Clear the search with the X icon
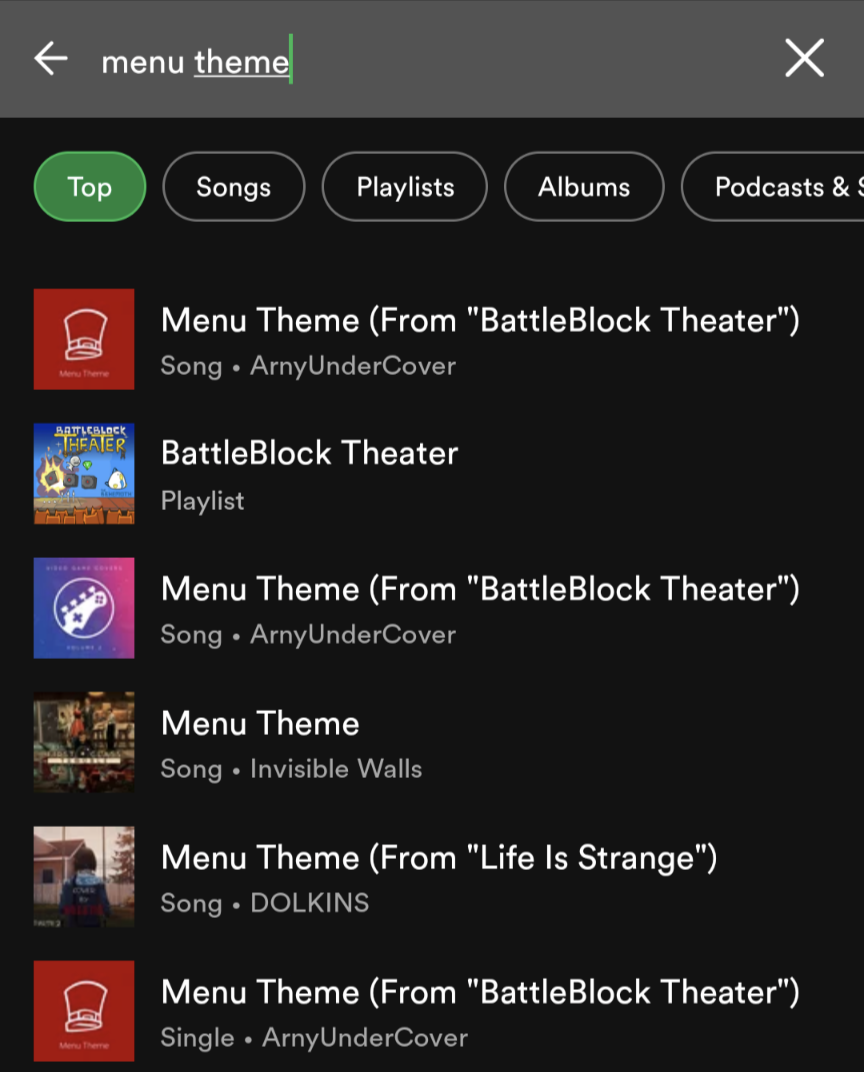 [805, 58]
